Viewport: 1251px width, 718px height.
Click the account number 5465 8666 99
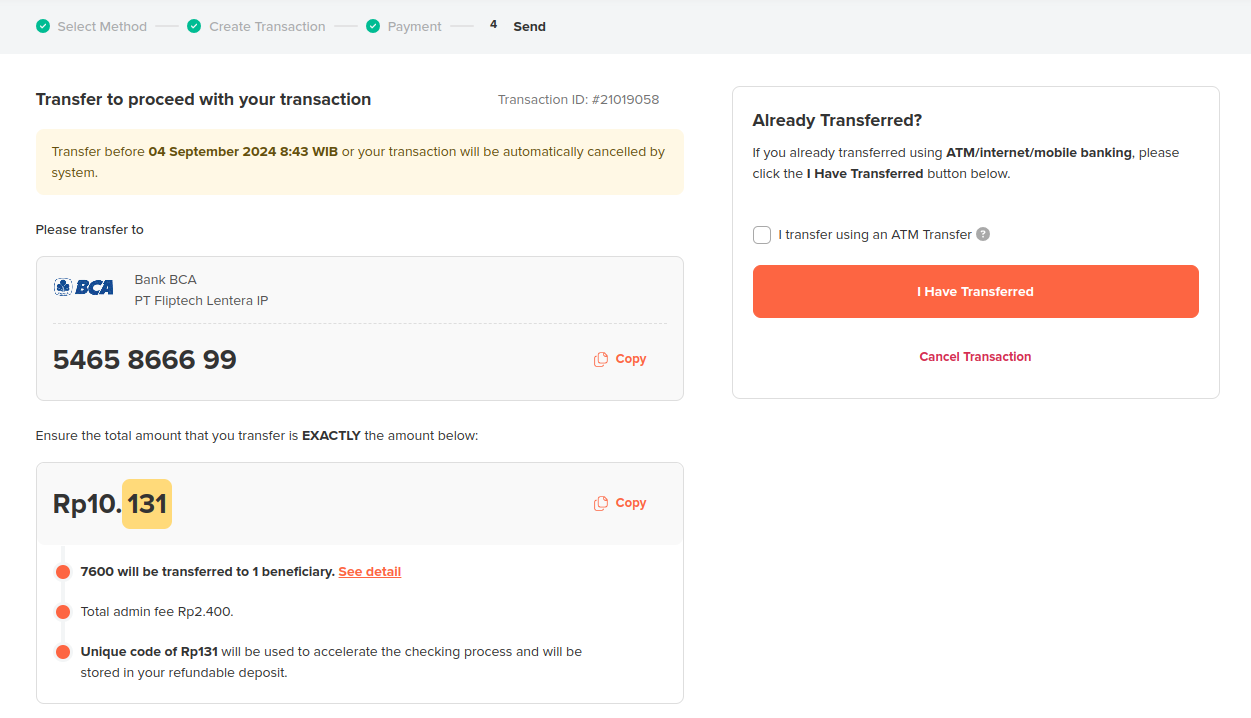(x=144, y=359)
